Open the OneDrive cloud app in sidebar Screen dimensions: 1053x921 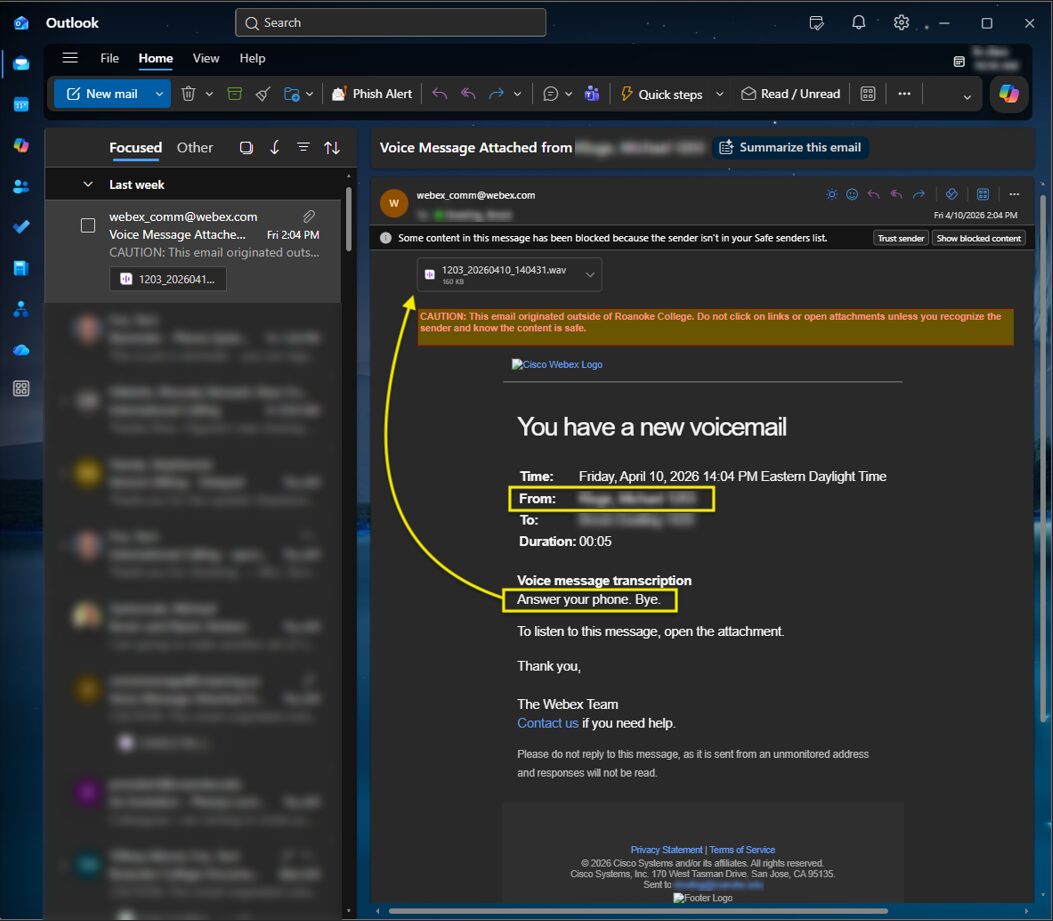coord(21,349)
